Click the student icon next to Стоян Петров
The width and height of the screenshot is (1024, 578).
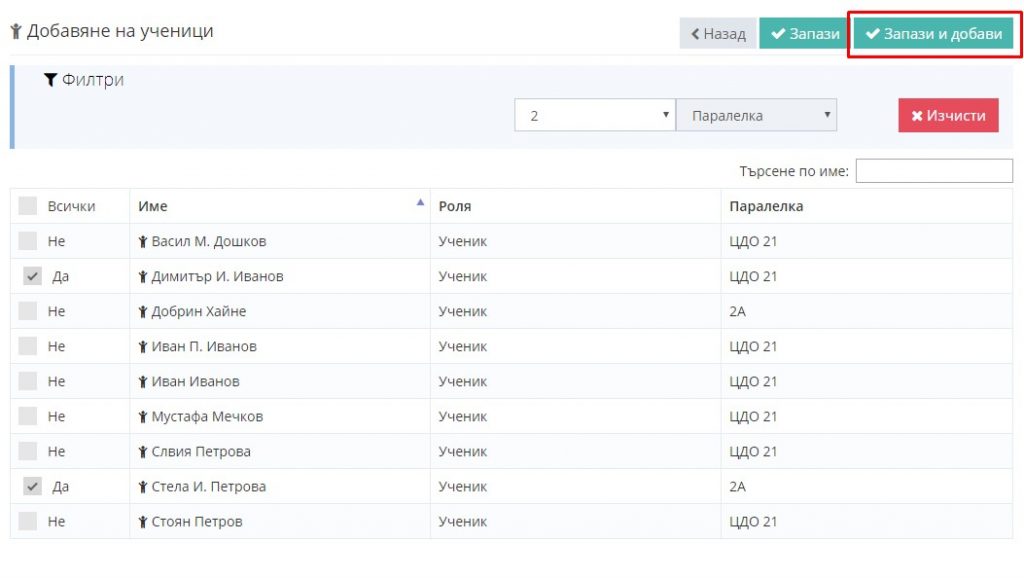[142, 522]
